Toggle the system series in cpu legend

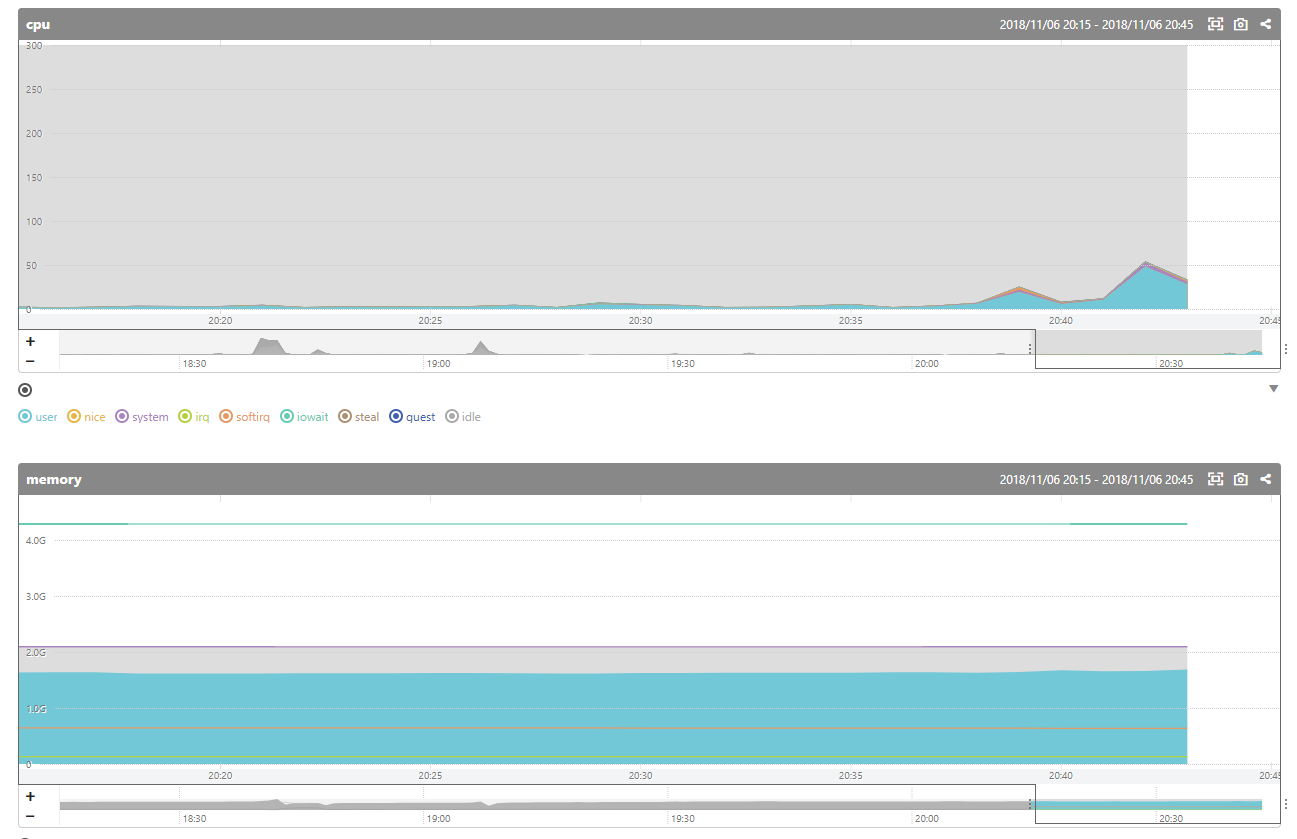coord(142,417)
